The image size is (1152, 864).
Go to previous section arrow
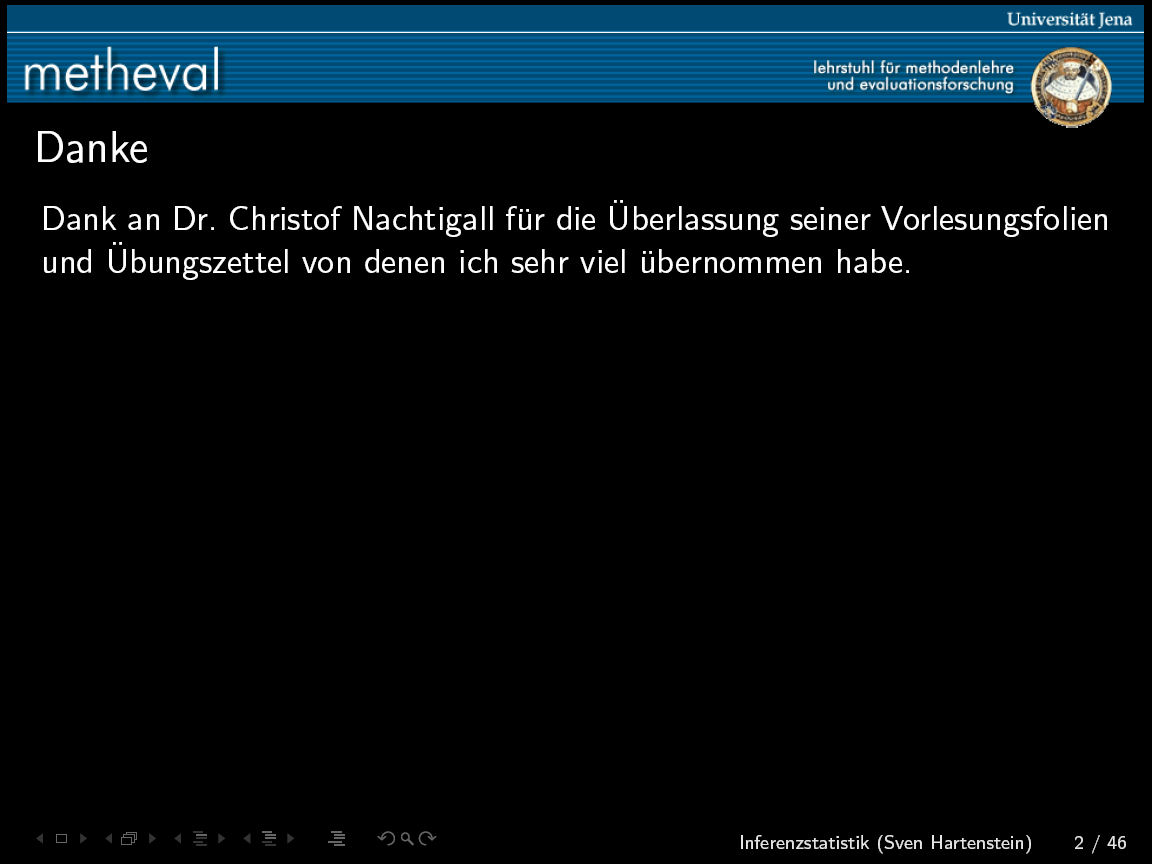coord(247,839)
